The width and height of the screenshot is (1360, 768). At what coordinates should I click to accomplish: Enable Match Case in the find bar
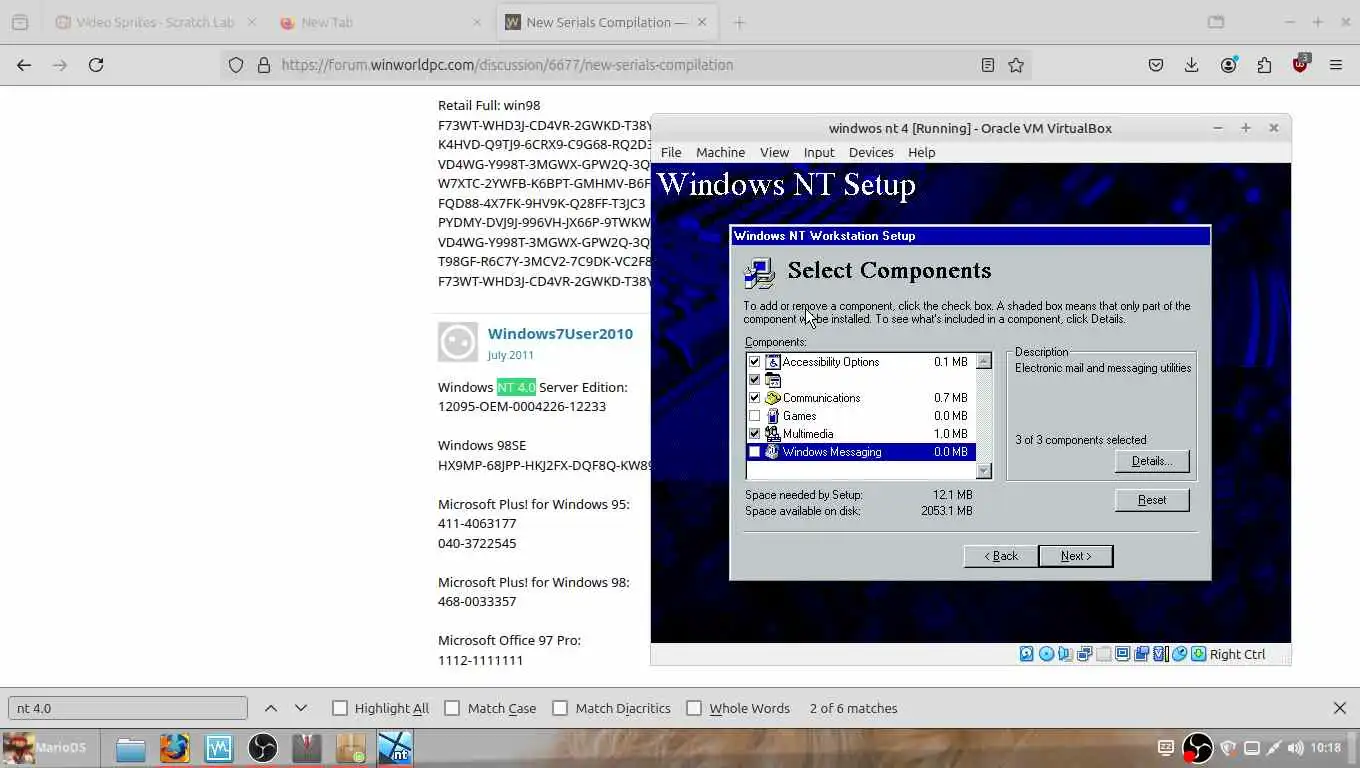(x=452, y=708)
